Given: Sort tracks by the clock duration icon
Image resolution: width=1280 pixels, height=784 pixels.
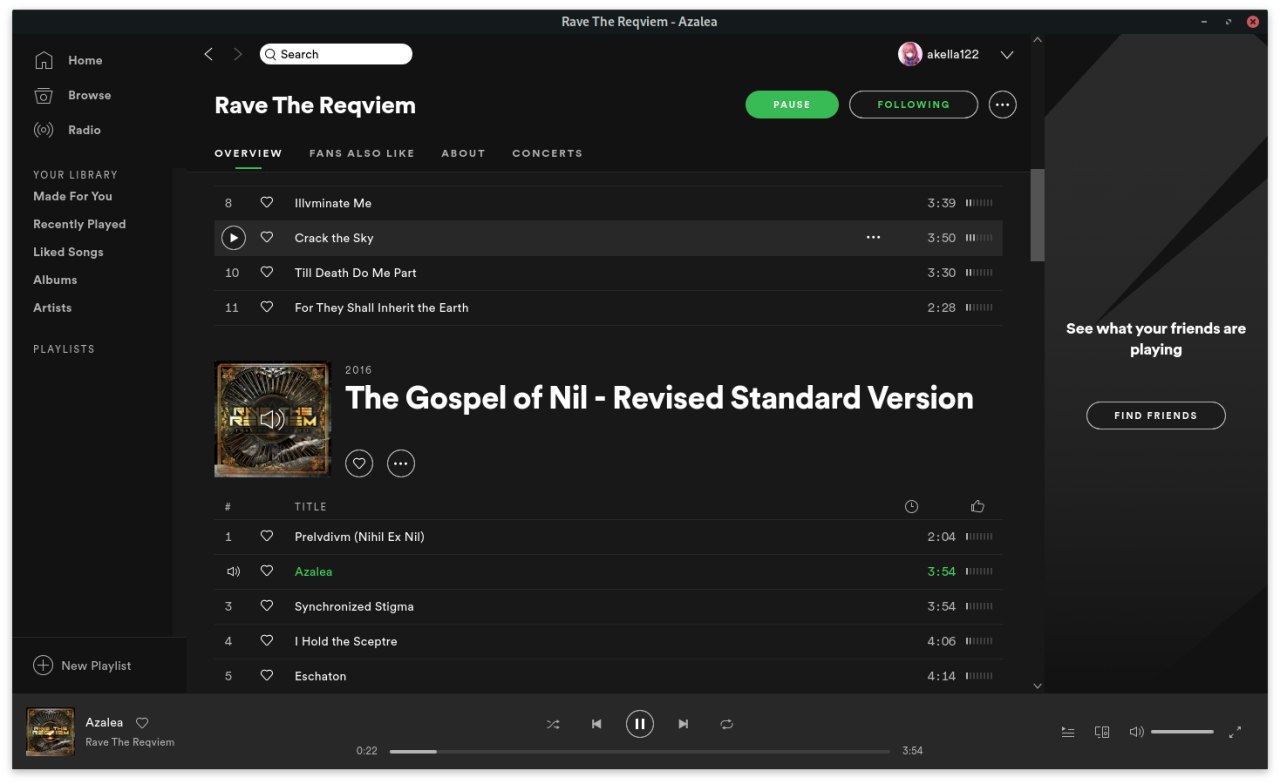Looking at the screenshot, I should click(911, 507).
